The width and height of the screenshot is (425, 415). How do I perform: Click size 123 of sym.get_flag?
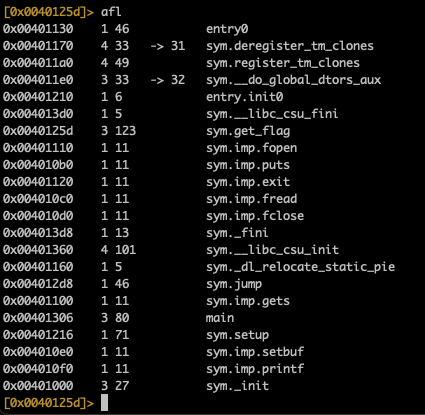125,131
